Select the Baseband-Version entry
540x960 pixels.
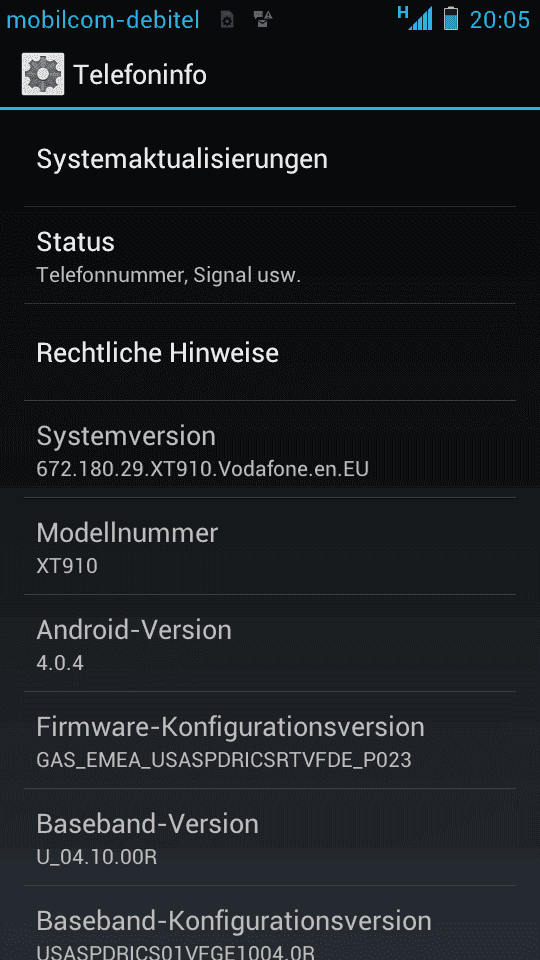point(270,837)
